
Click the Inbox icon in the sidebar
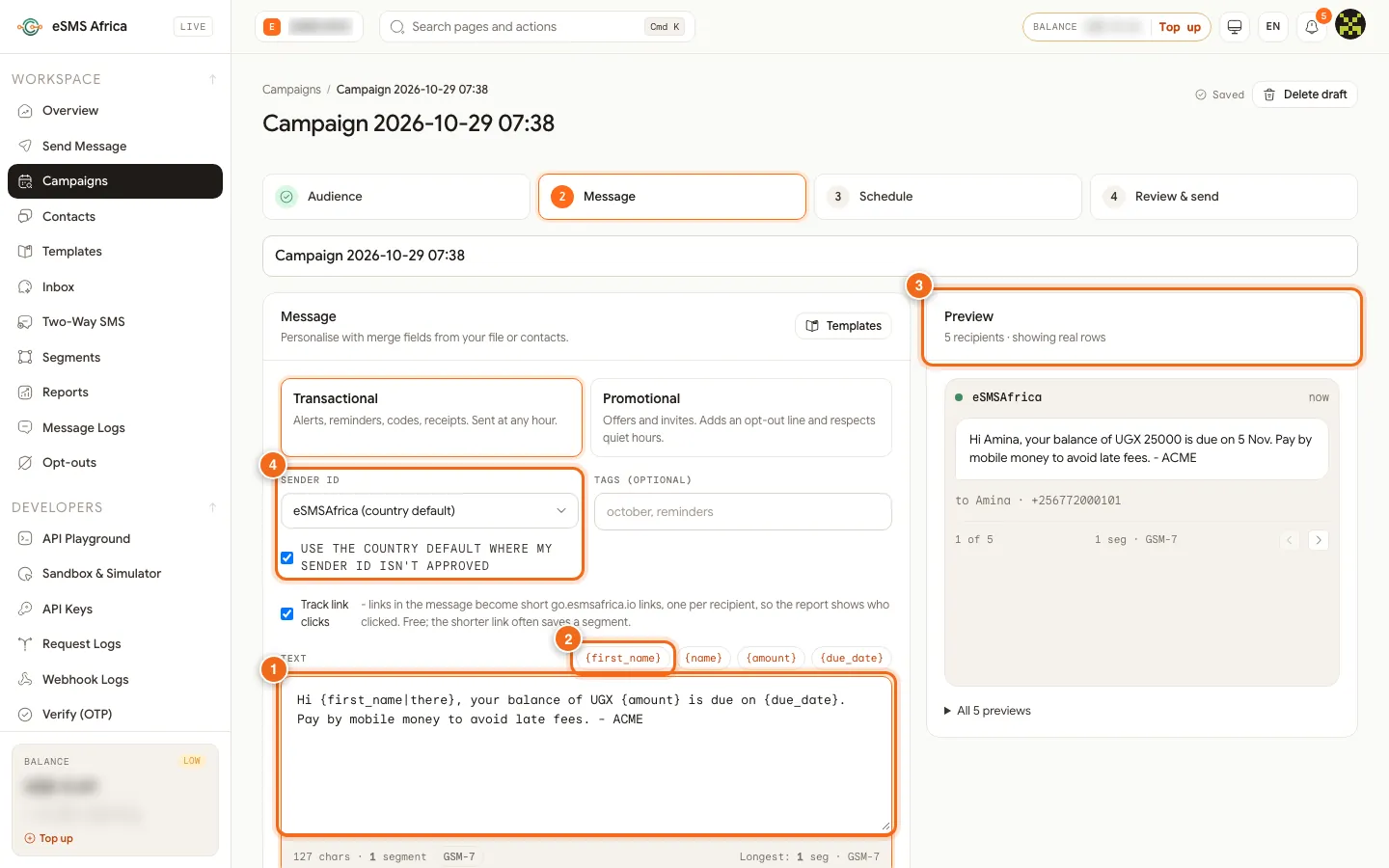[x=25, y=286]
